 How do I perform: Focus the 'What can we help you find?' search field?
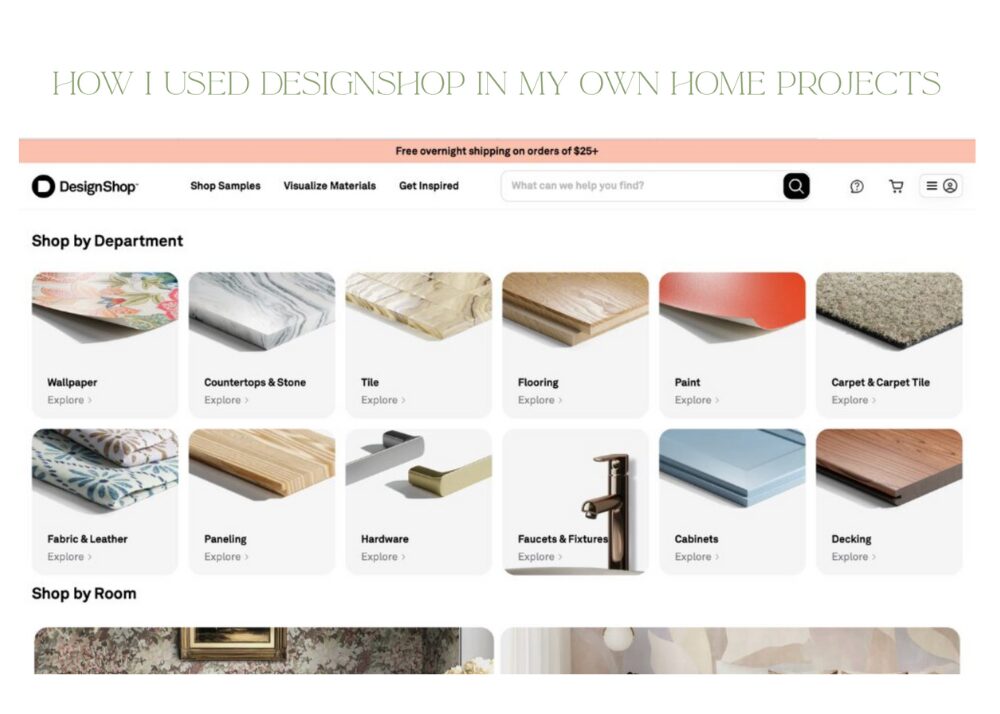coord(642,186)
